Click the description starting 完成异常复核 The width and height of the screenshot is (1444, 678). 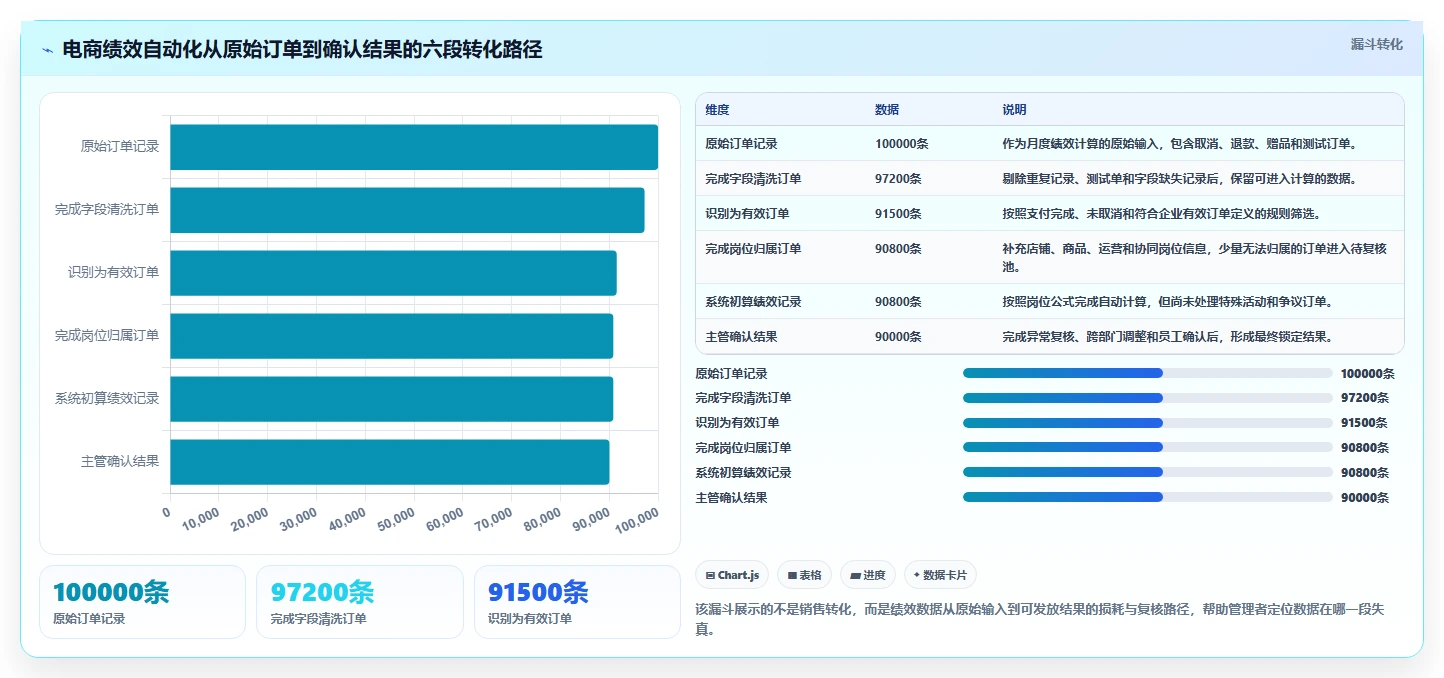click(1167, 337)
